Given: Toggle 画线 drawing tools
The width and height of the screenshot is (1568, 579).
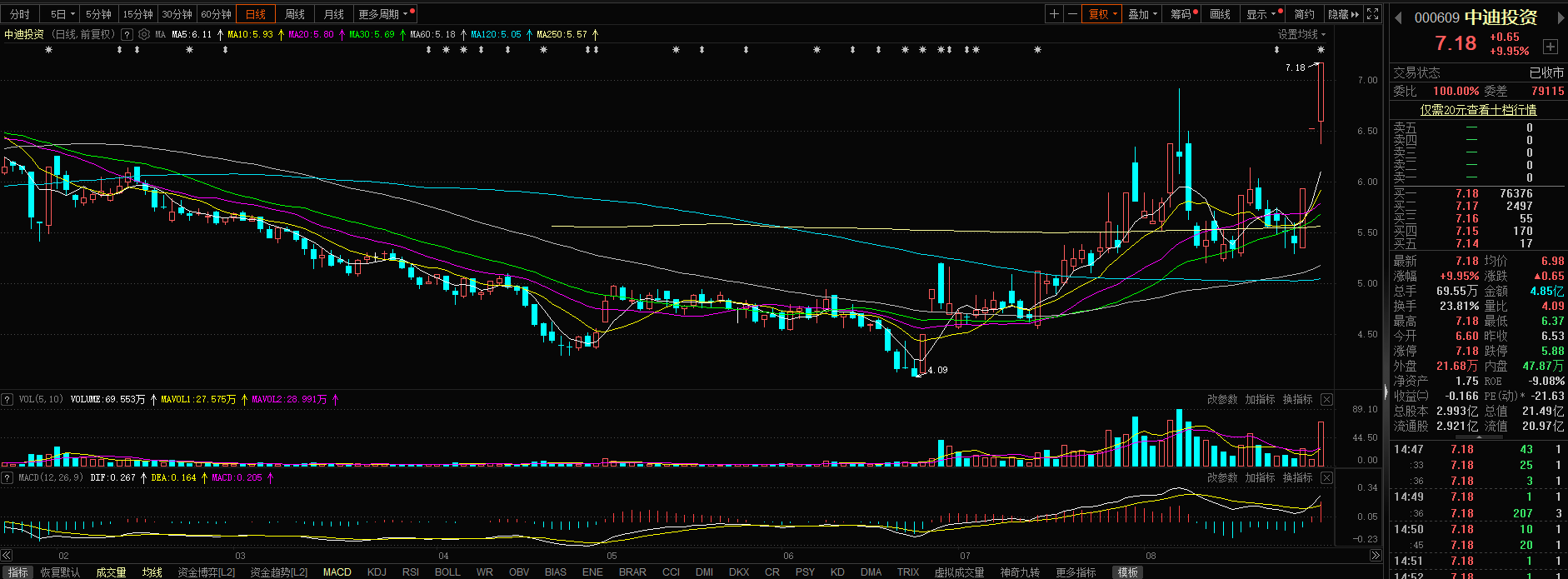Looking at the screenshot, I should (1220, 14).
